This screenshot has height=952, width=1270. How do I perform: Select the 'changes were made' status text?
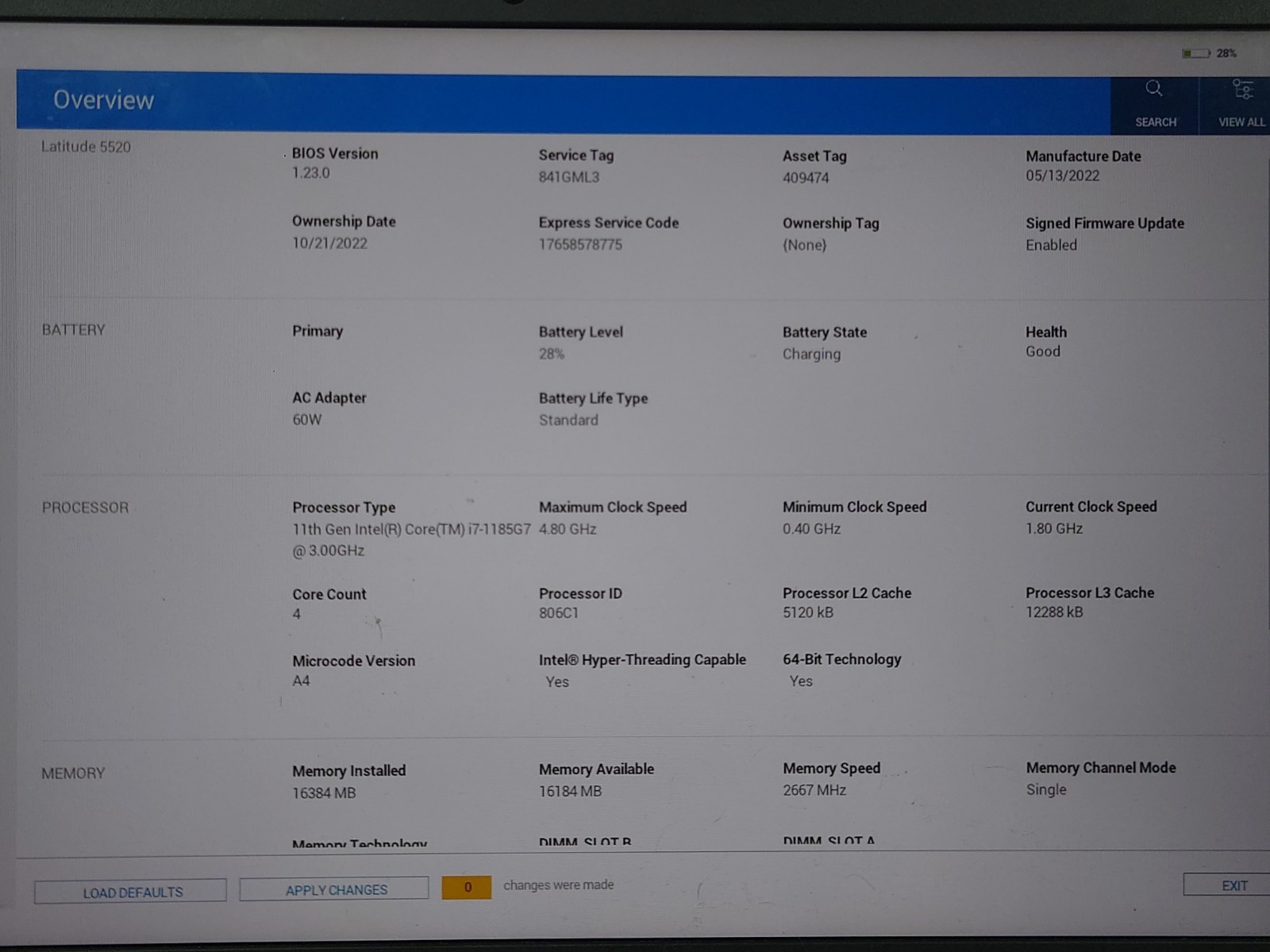pyautogui.click(x=559, y=885)
